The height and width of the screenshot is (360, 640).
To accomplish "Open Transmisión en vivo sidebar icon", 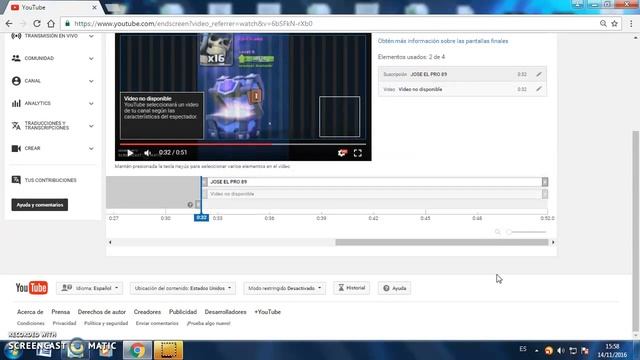I will pos(16,36).
